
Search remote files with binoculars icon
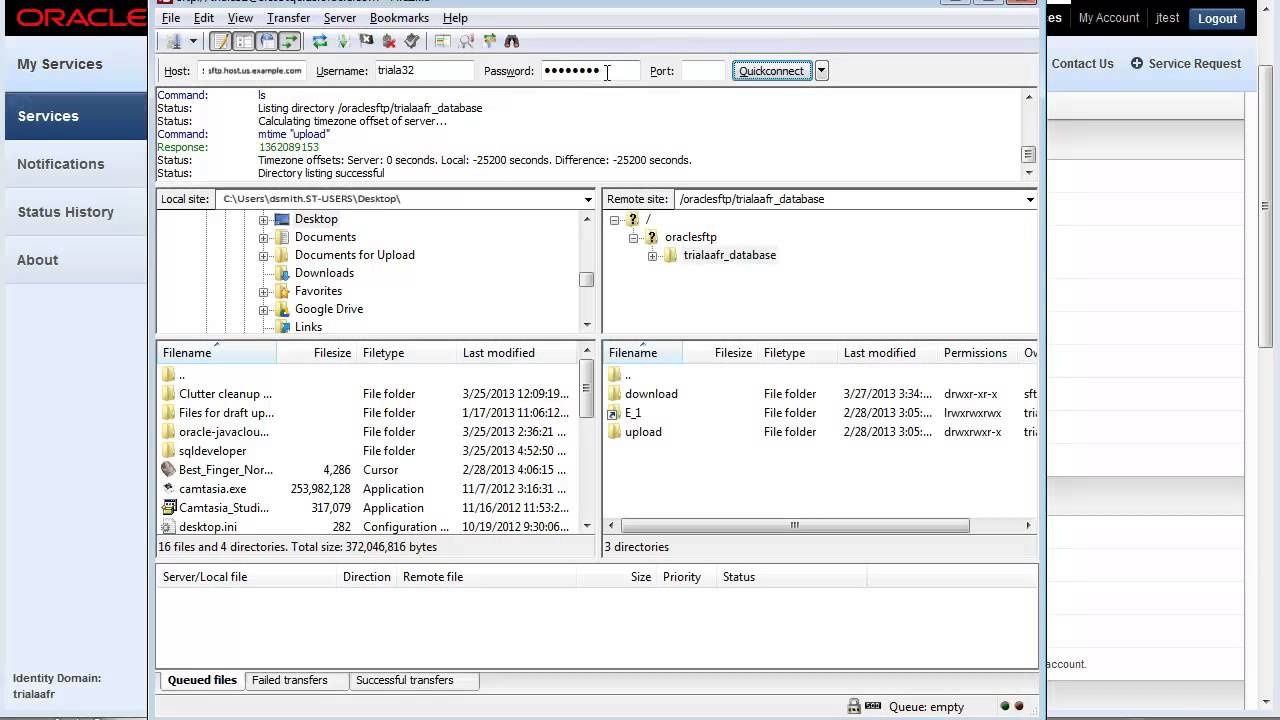(x=512, y=41)
